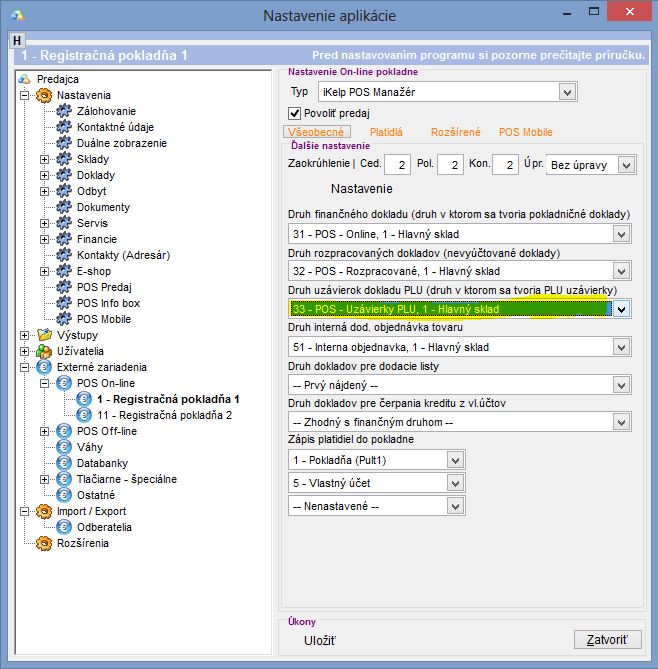Screen dimensions: 658x669
Task: Open the Úpr. Bez úpravy dropdown
Action: [627, 165]
